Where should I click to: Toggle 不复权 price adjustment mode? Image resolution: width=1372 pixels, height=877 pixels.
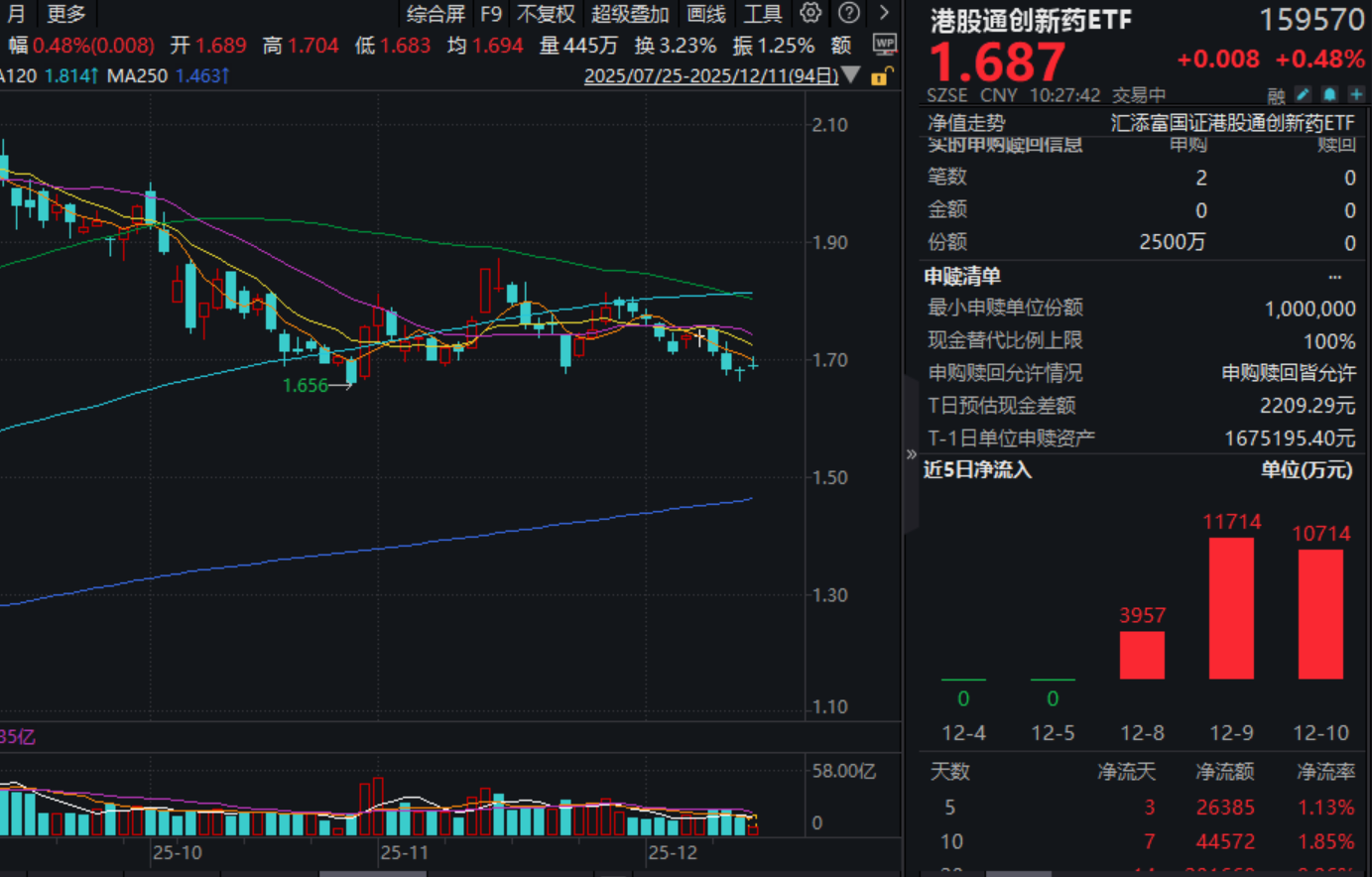547,14
